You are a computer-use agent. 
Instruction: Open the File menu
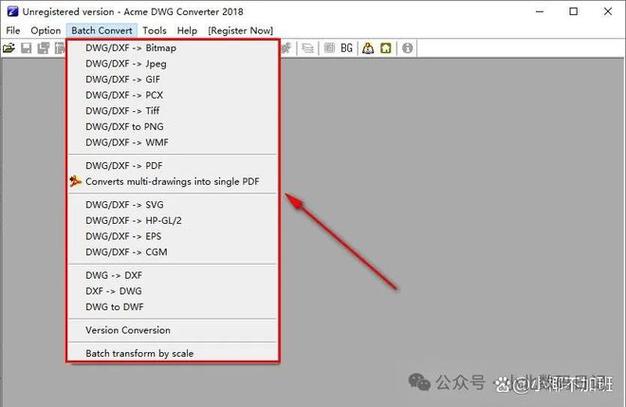pos(13,31)
